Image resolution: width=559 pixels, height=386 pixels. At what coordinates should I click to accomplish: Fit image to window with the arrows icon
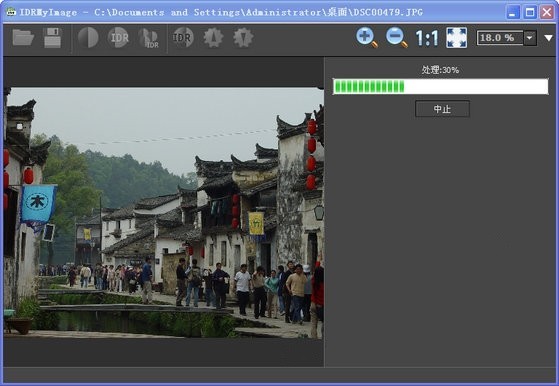click(457, 37)
